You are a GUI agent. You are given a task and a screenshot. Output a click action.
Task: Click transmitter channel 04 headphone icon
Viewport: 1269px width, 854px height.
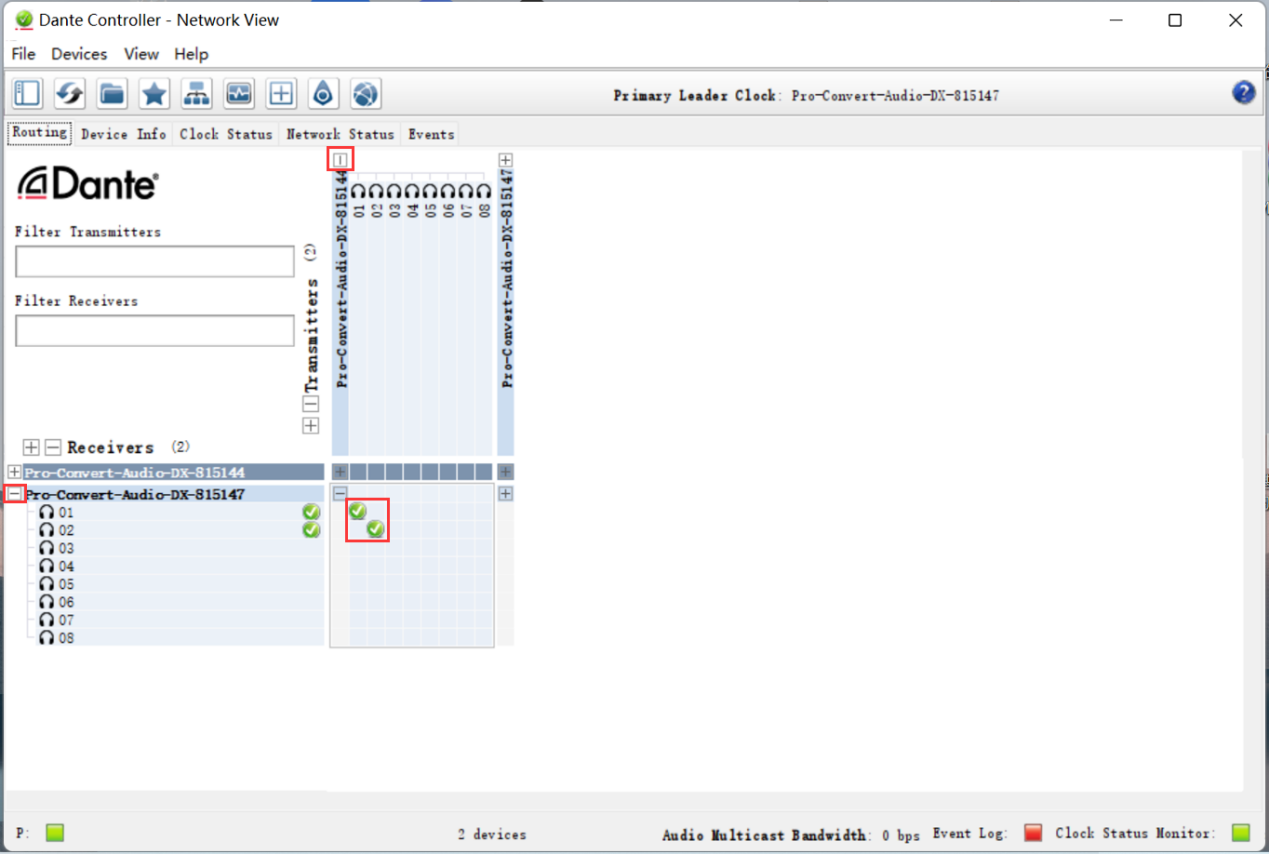point(412,191)
